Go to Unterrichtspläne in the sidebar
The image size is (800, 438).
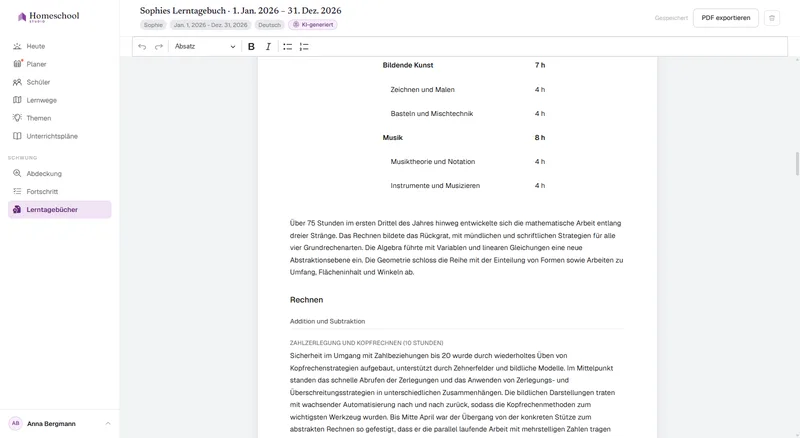(60, 136)
